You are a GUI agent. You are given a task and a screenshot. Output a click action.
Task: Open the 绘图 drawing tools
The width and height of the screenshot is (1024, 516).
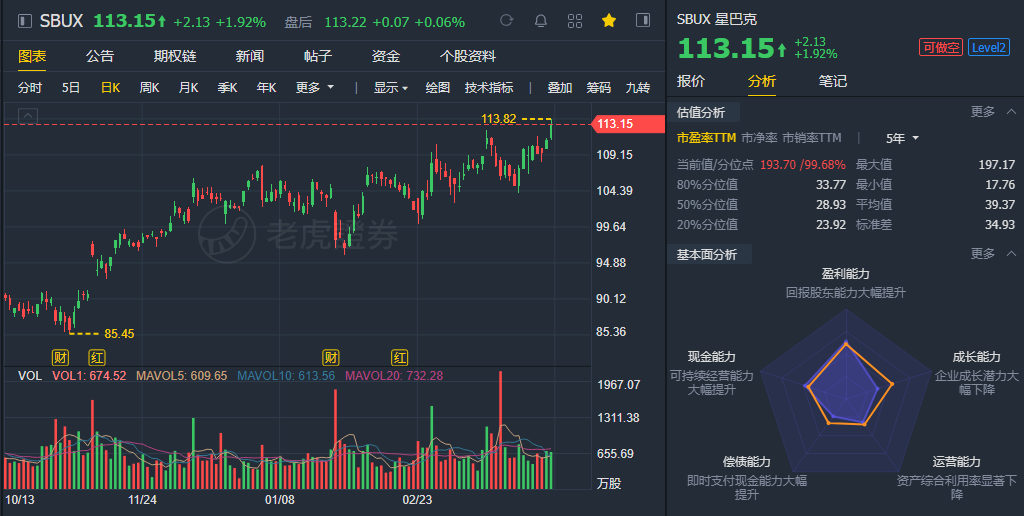pos(438,88)
